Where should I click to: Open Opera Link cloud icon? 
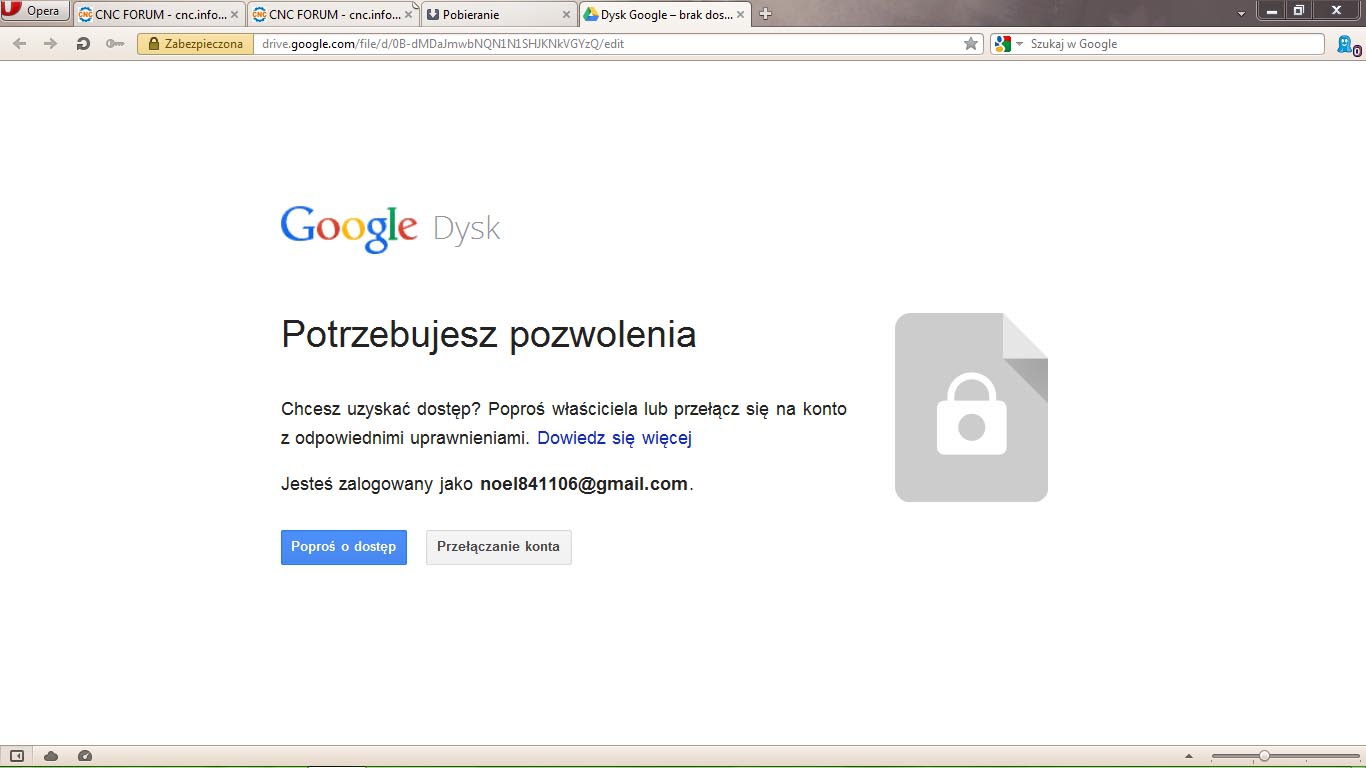pyautogui.click(x=51, y=756)
